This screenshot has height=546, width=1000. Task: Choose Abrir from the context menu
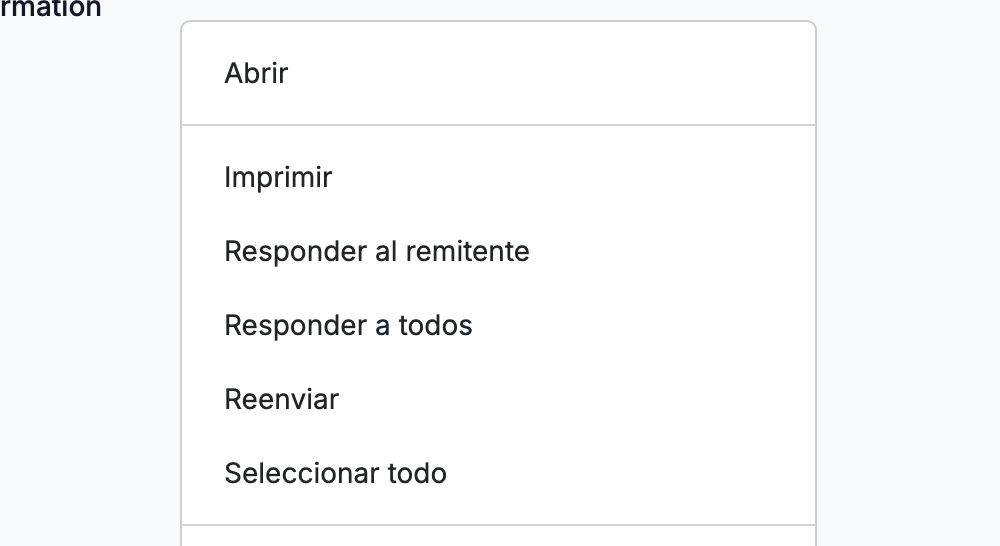pyautogui.click(x=498, y=73)
